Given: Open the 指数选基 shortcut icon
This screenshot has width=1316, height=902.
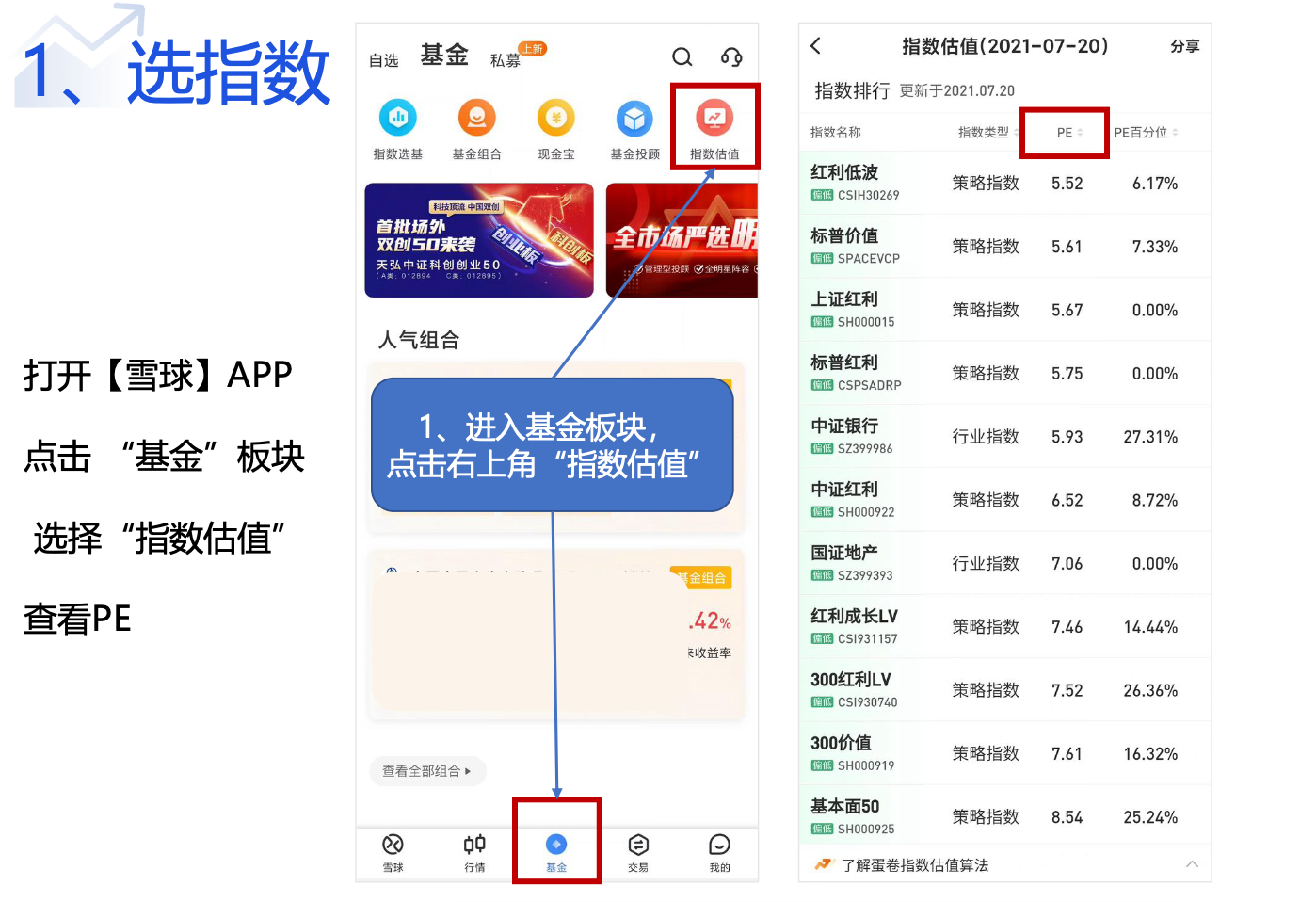Looking at the screenshot, I should (398, 119).
